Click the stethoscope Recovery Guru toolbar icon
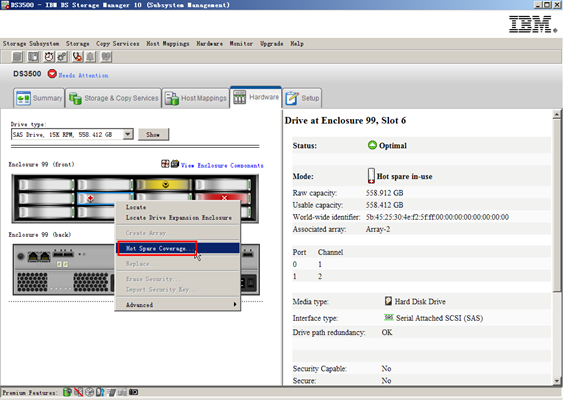Viewport: 567px width, 402px height. 77,57
